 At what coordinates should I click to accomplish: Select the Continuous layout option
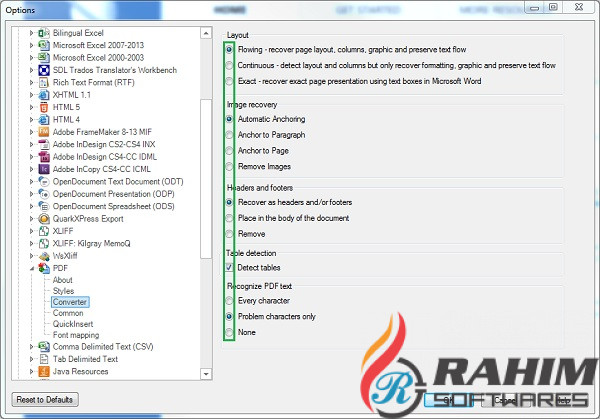pos(229,65)
